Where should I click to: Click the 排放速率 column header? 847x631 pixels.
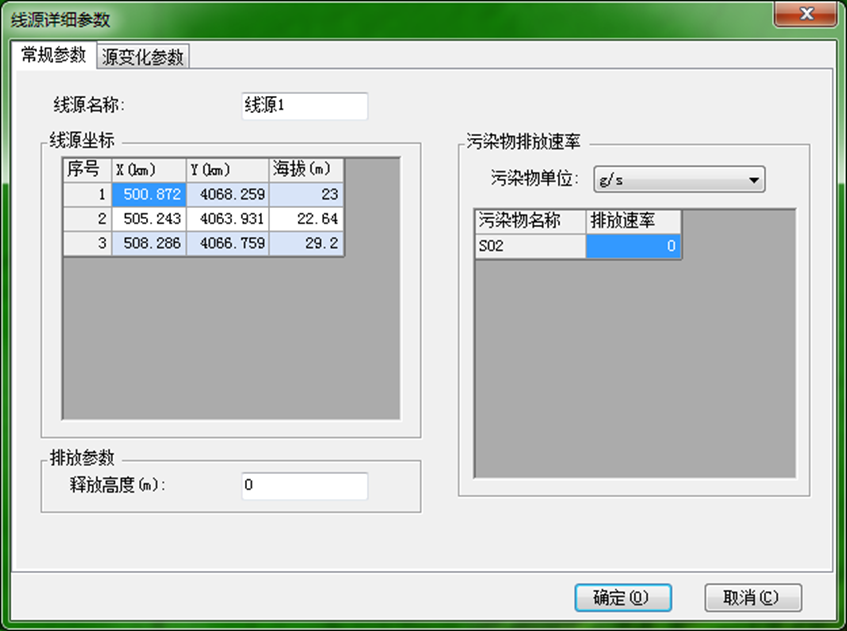(x=633, y=220)
